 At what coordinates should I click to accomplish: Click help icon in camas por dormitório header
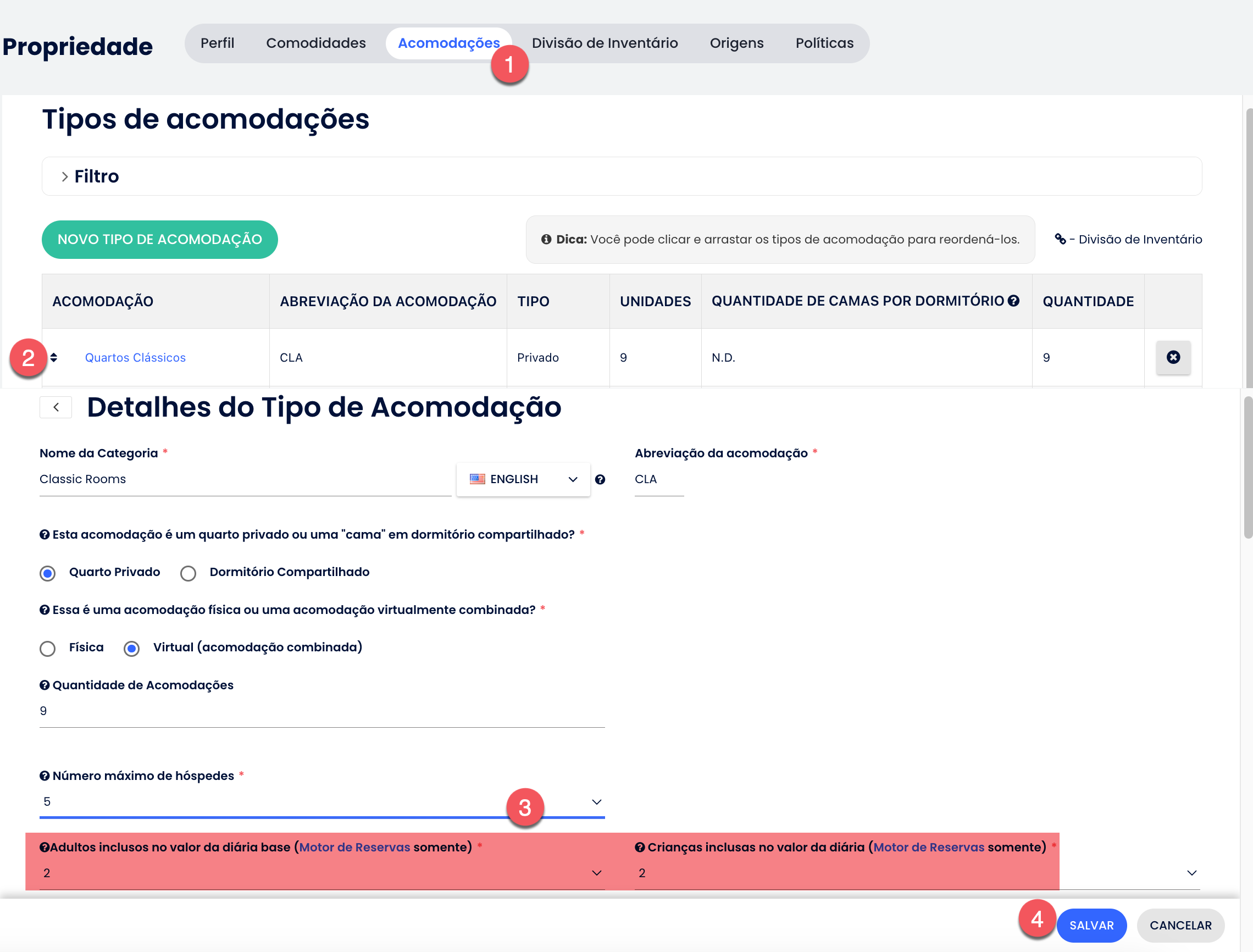(1013, 301)
